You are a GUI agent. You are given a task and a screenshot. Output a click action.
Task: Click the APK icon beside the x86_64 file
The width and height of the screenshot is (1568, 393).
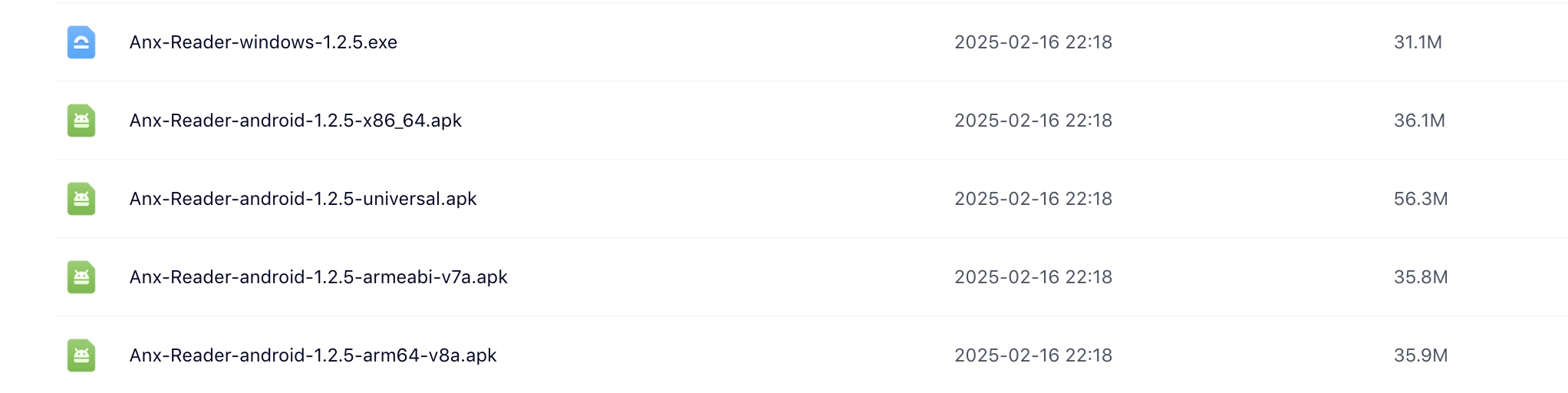(x=81, y=121)
